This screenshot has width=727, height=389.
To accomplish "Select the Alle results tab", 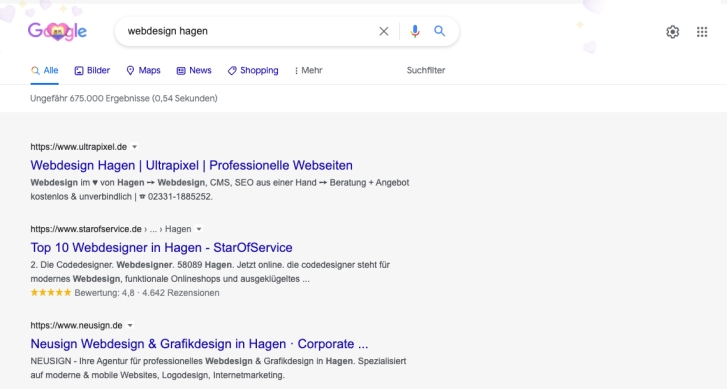I will (45, 70).
